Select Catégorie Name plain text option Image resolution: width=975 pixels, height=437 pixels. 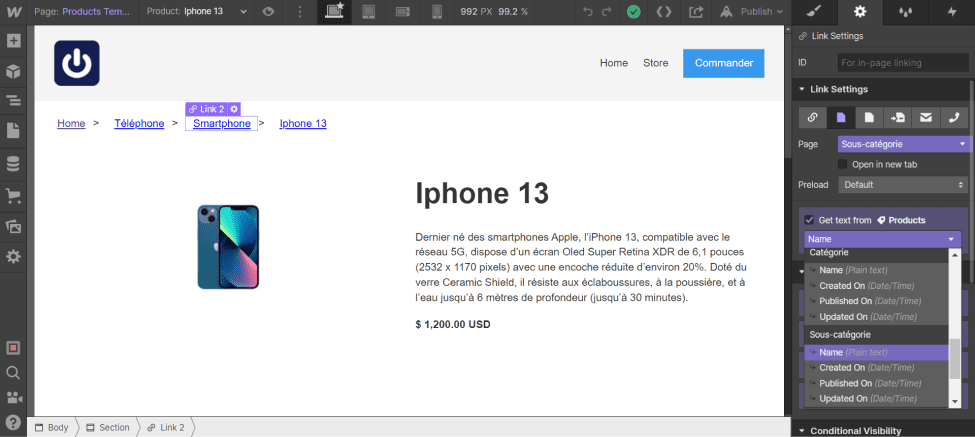877,270
